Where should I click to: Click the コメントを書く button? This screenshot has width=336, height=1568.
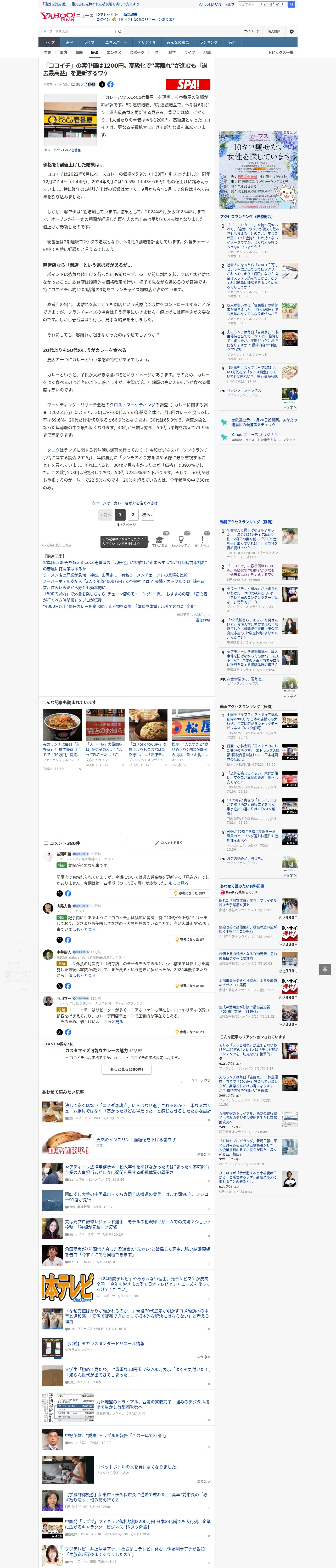coord(168,843)
